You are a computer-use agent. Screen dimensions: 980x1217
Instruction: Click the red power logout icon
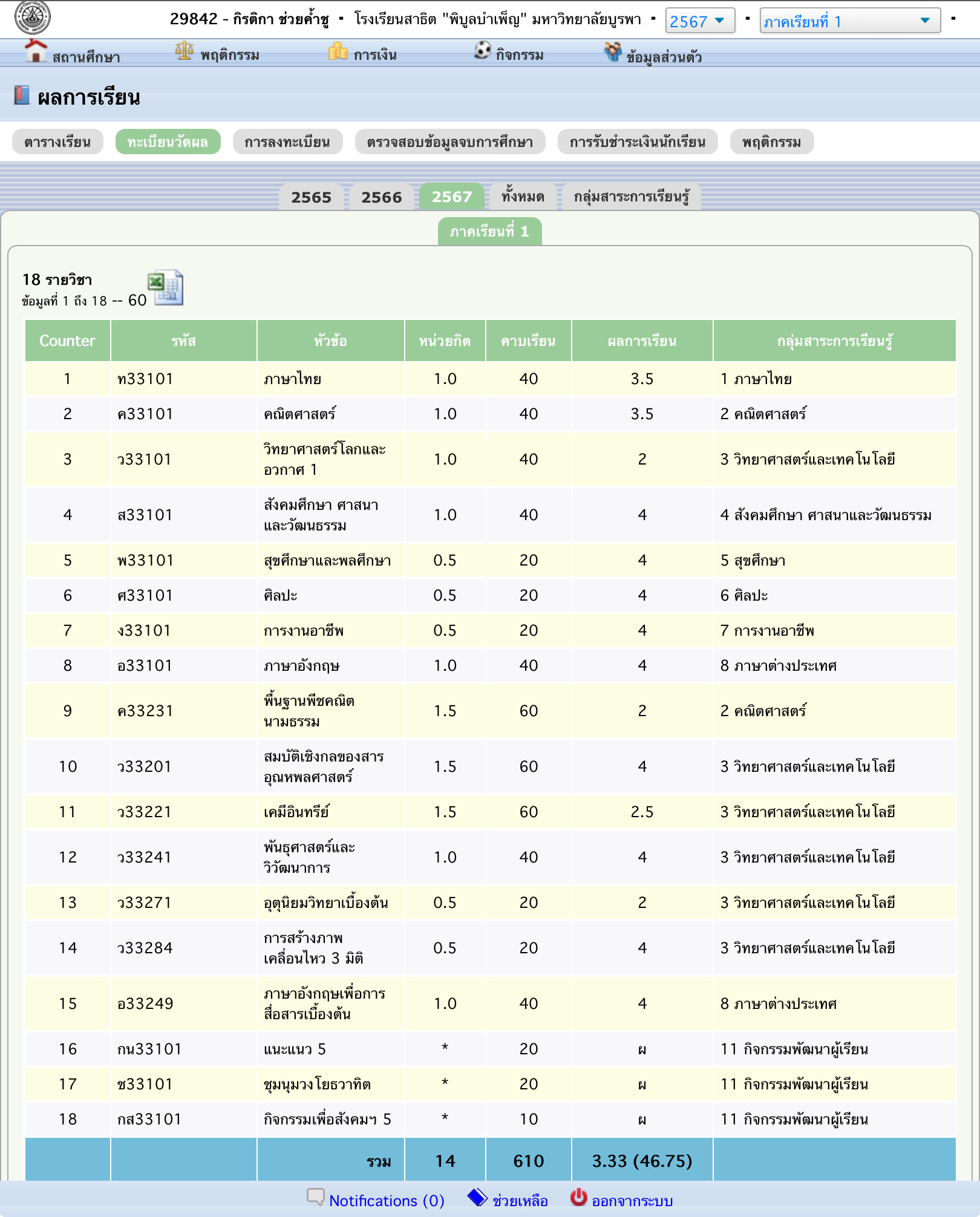[x=578, y=1196]
